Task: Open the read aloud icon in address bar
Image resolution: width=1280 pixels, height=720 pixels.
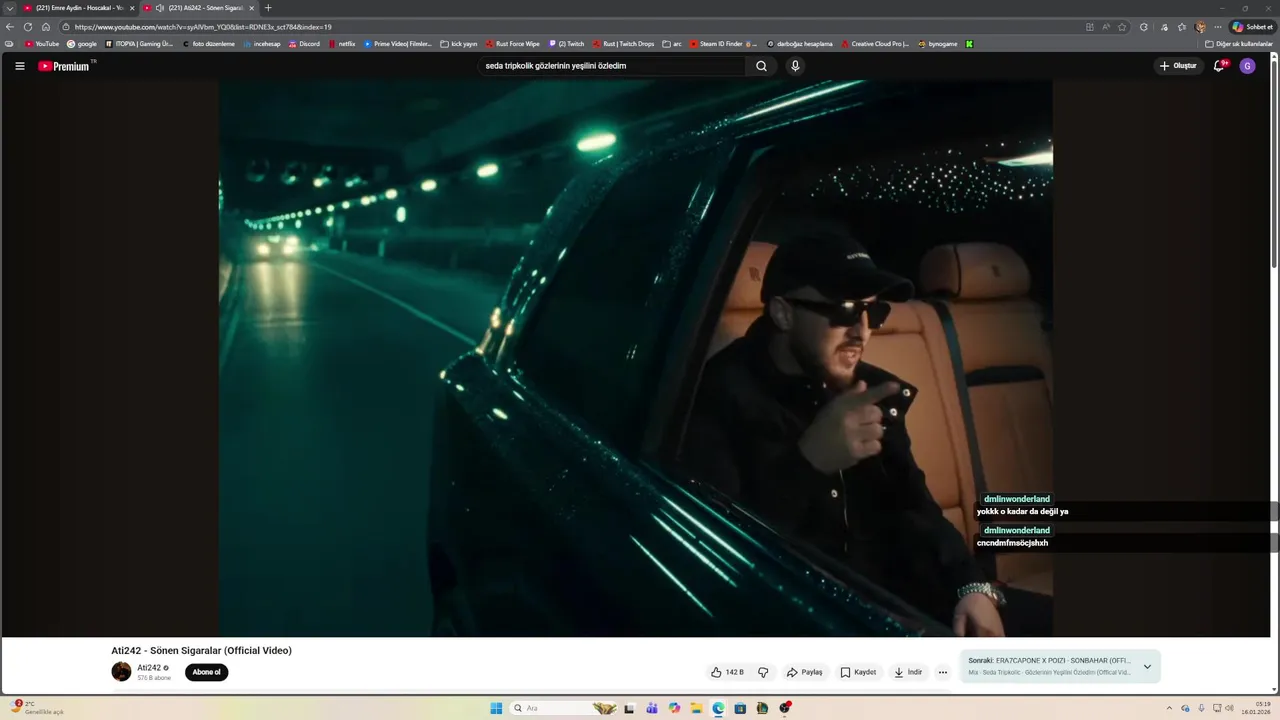Action: pyautogui.click(x=1106, y=27)
